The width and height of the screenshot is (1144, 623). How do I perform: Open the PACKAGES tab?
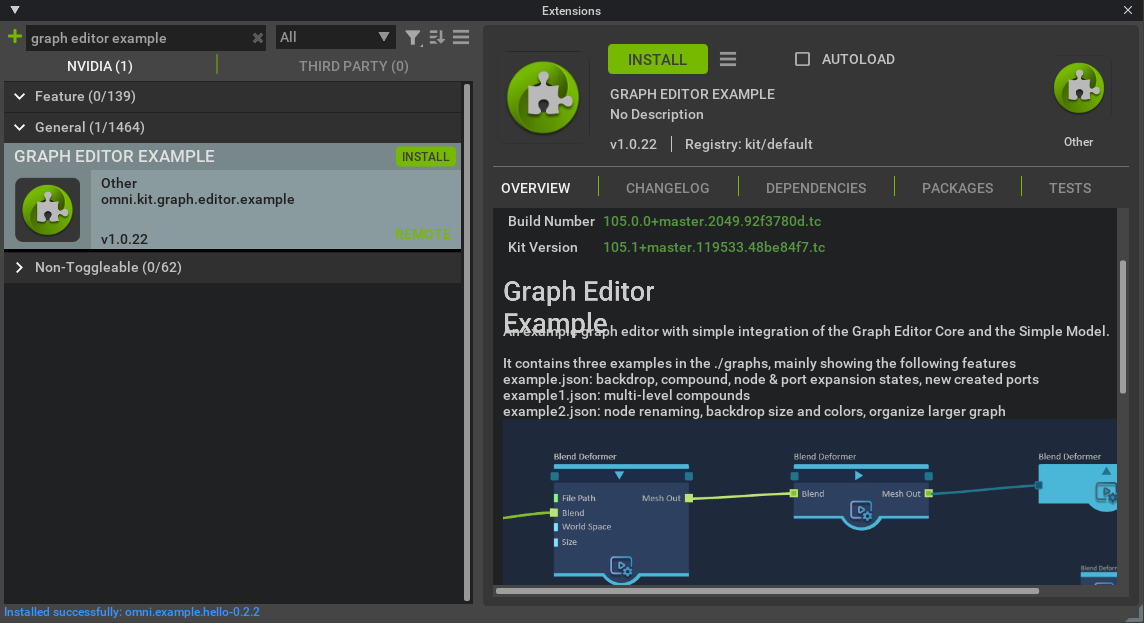pyautogui.click(x=957, y=188)
